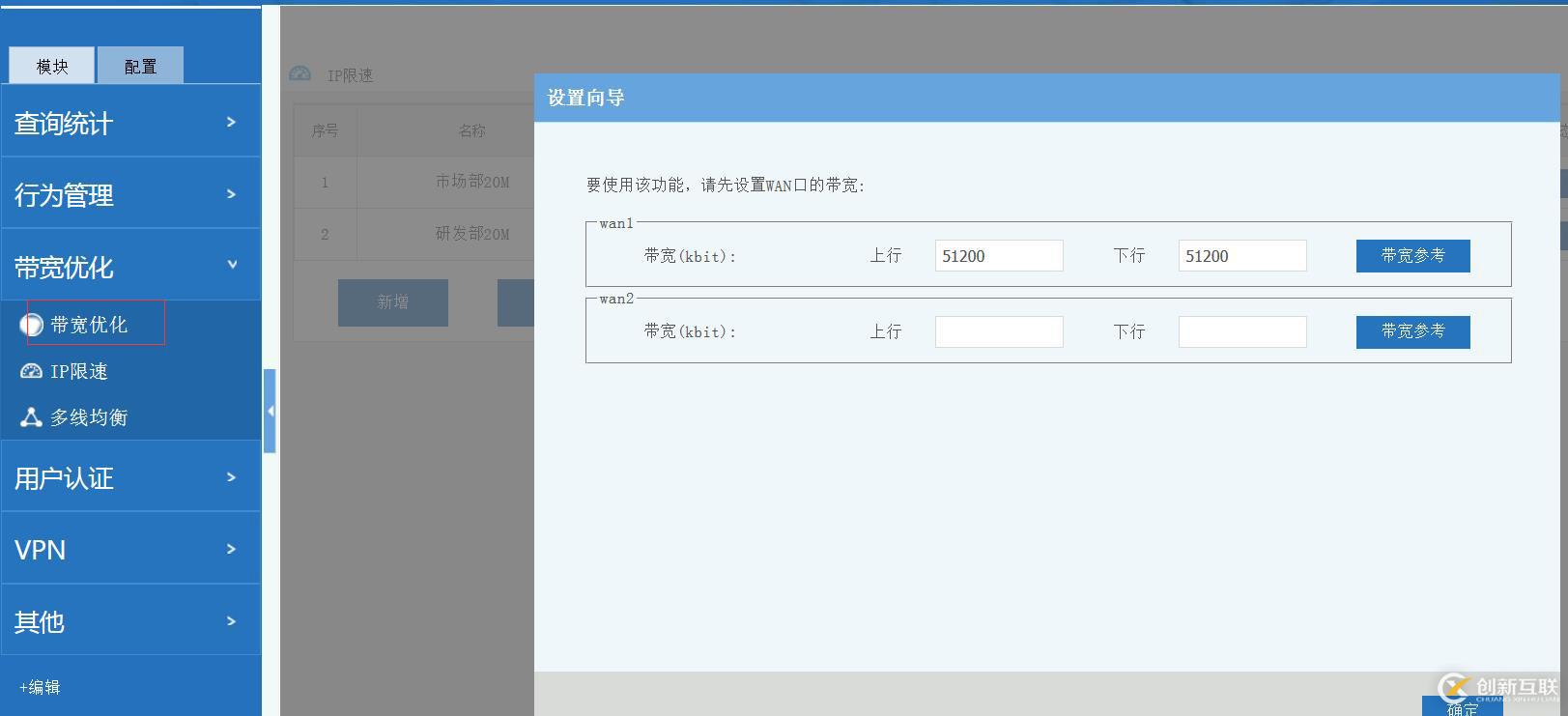
Task: Click the IP限速 speedometer icon in sidebar
Action: pos(31,371)
